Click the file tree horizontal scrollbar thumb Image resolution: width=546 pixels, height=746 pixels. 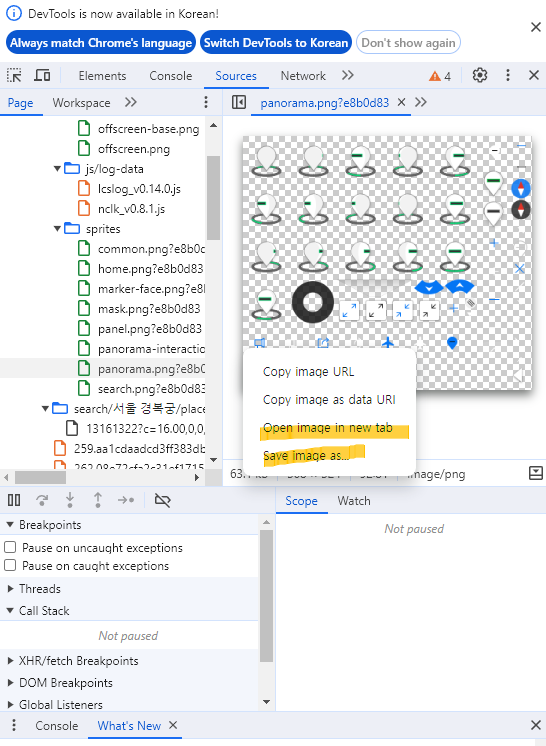point(40,477)
